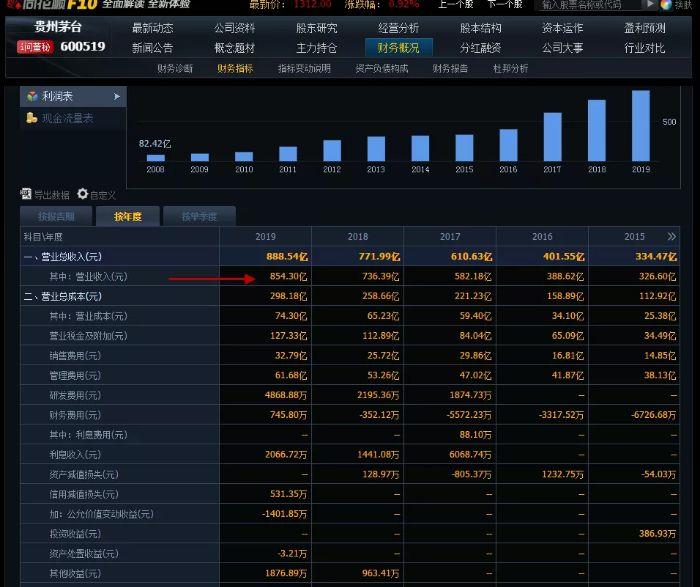
Task: Click the 其中：营业成本(元) row label
Action: pyautogui.click(x=88, y=316)
